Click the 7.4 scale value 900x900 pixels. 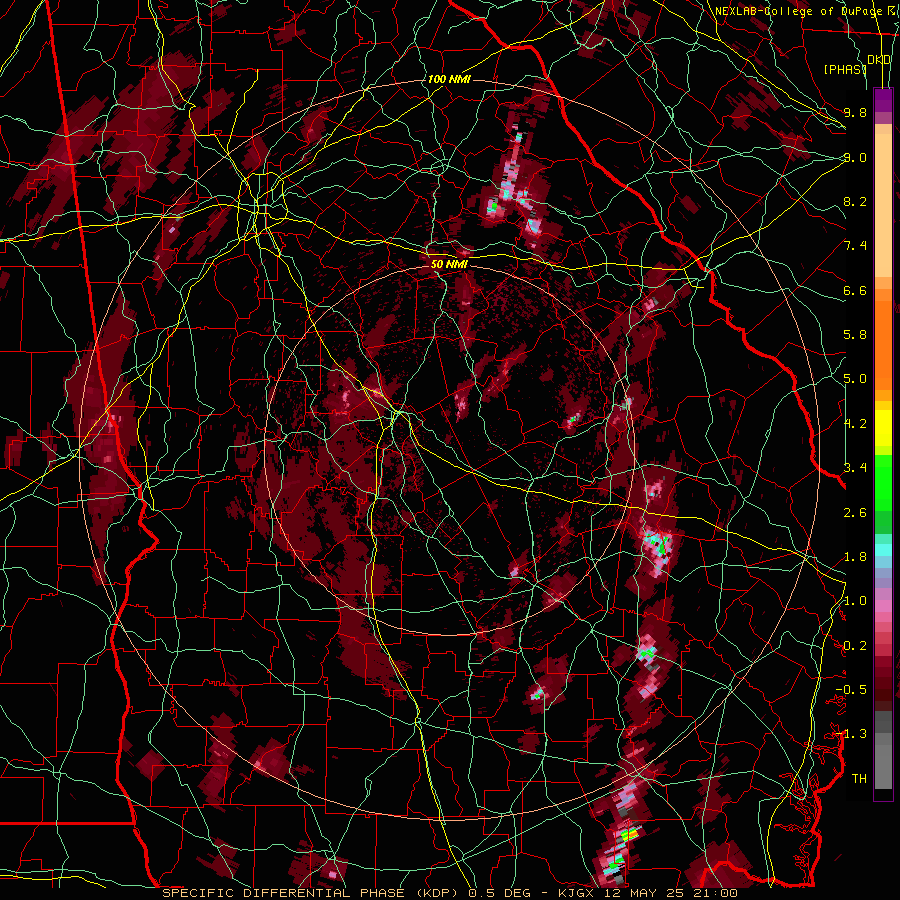[855, 246]
